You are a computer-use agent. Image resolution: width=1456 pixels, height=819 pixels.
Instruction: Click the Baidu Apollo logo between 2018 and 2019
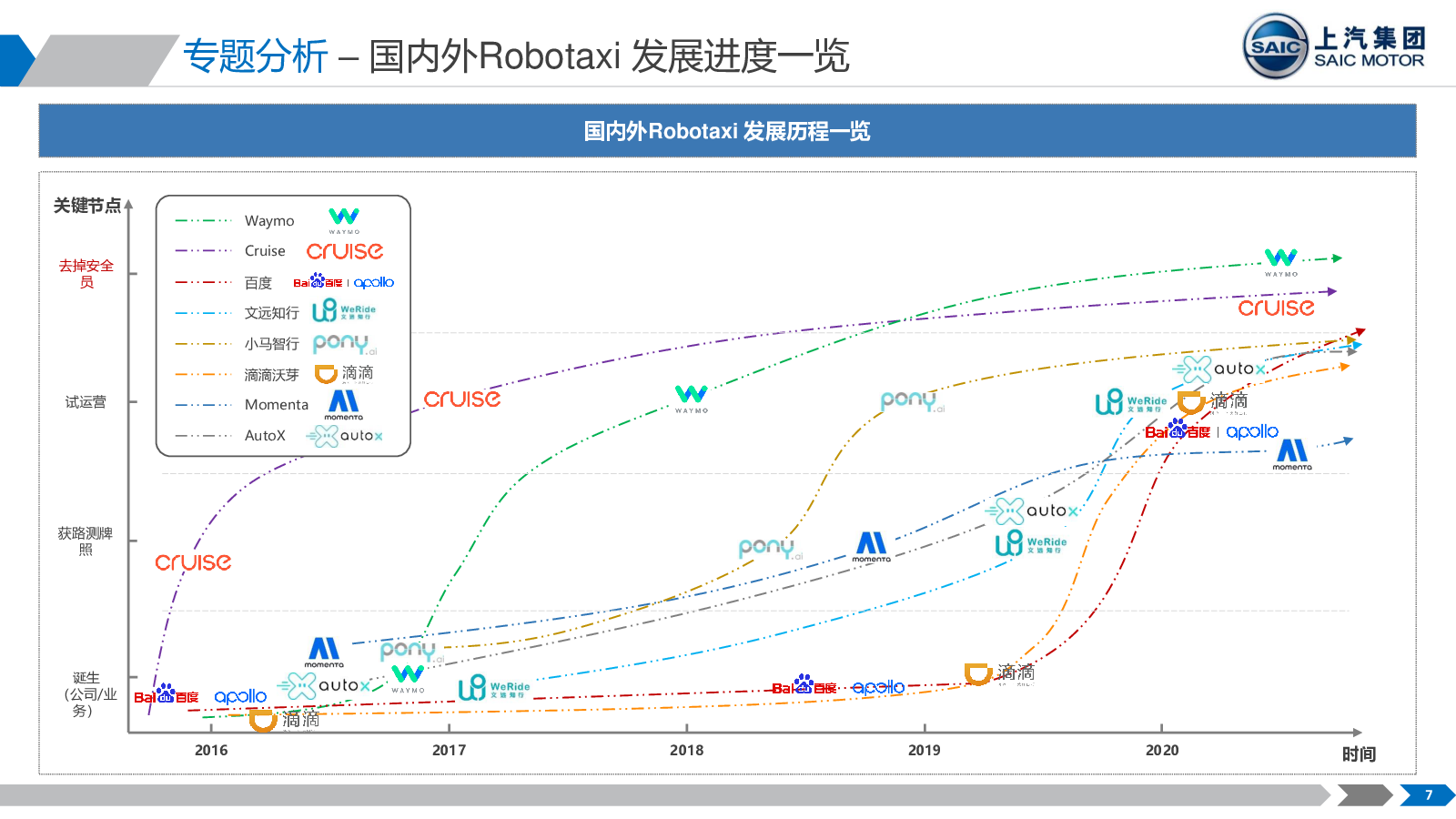click(838, 685)
